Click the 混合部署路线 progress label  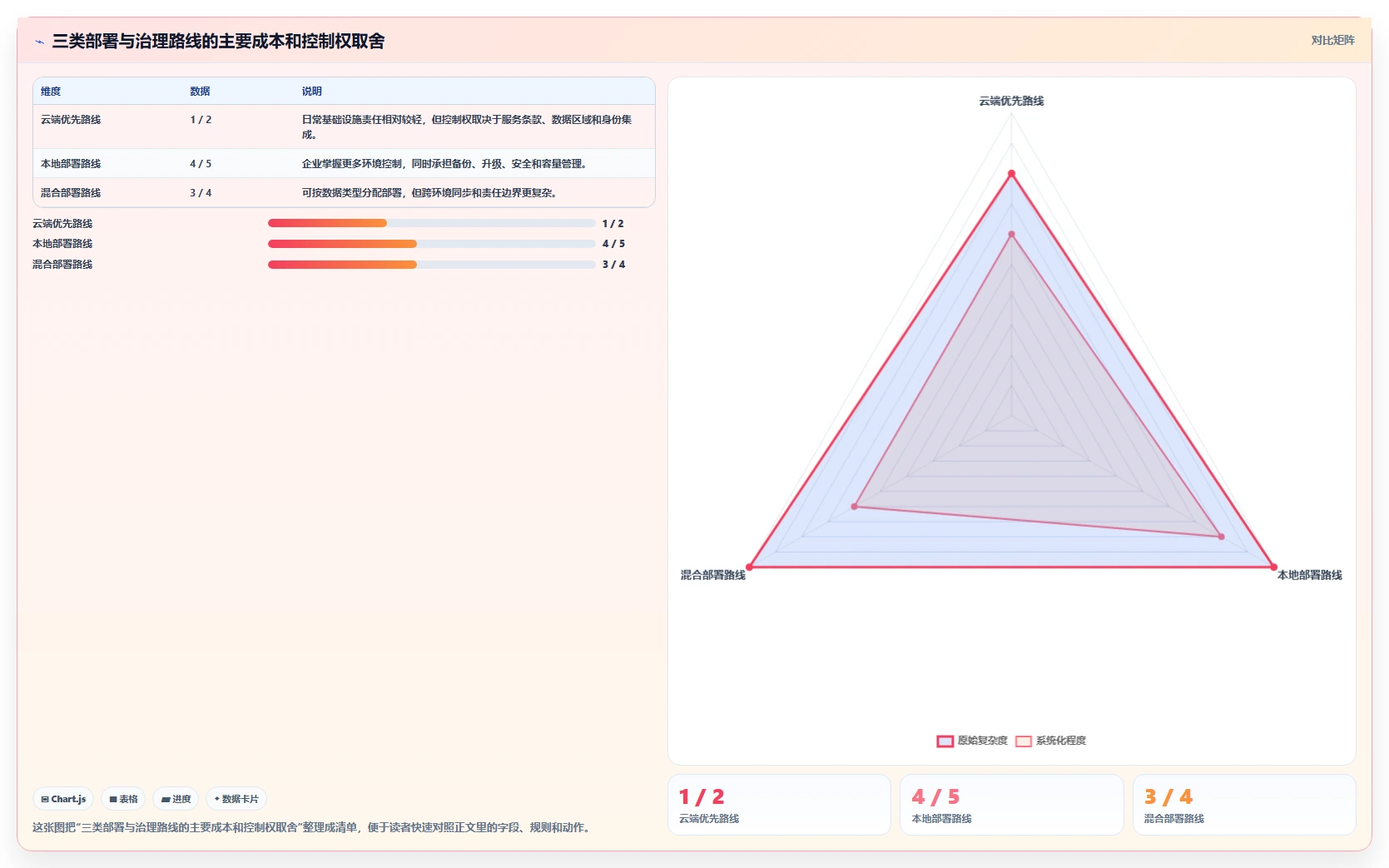pyautogui.click(x=62, y=265)
